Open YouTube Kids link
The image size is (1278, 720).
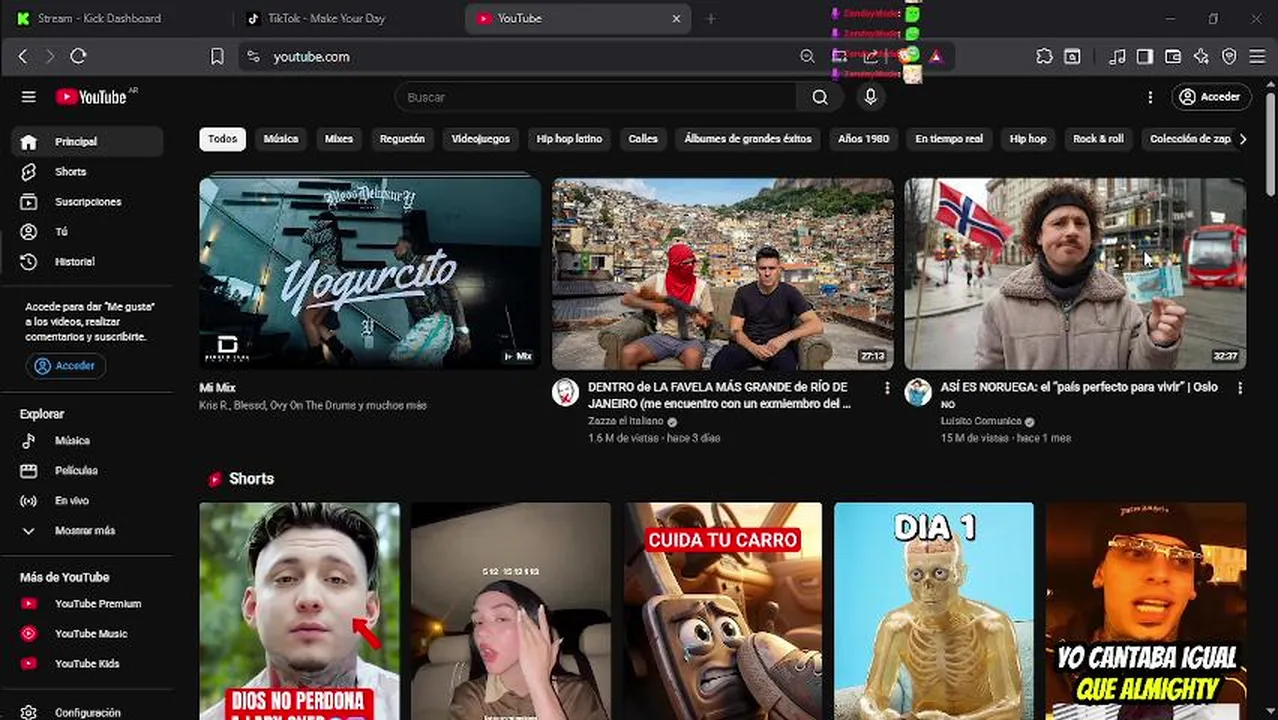point(88,664)
